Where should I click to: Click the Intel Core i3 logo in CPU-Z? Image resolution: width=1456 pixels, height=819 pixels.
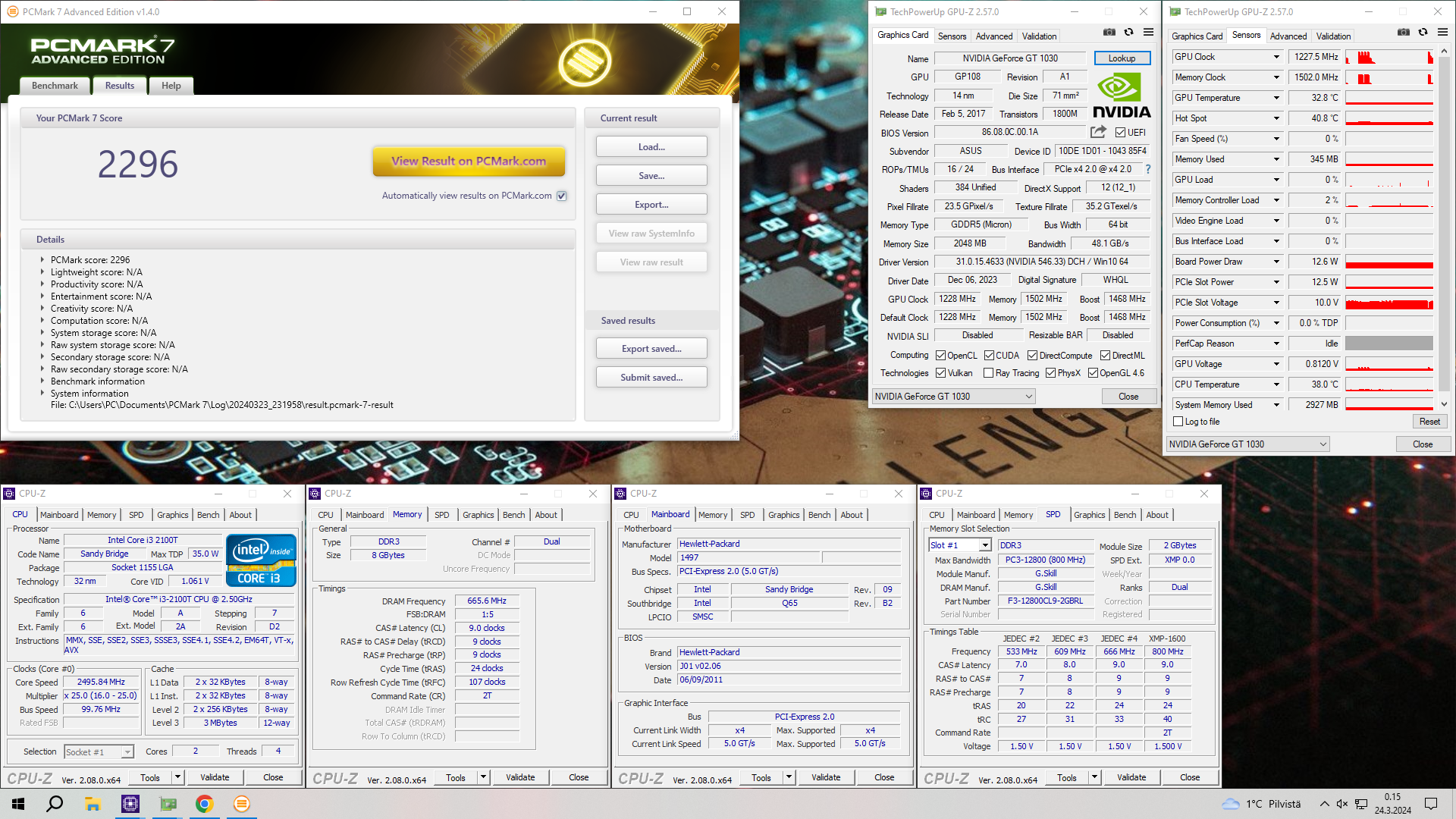tap(261, 560)
